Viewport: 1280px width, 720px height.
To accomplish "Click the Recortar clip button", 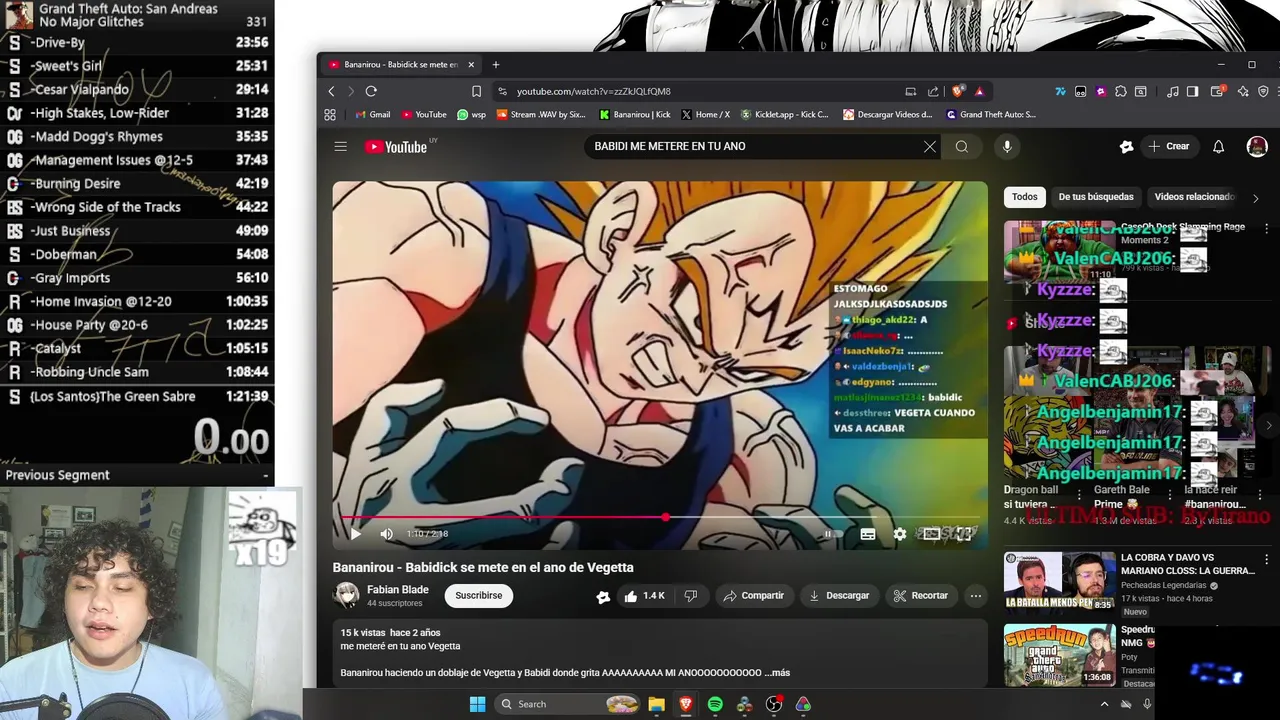I will (920, 595).
